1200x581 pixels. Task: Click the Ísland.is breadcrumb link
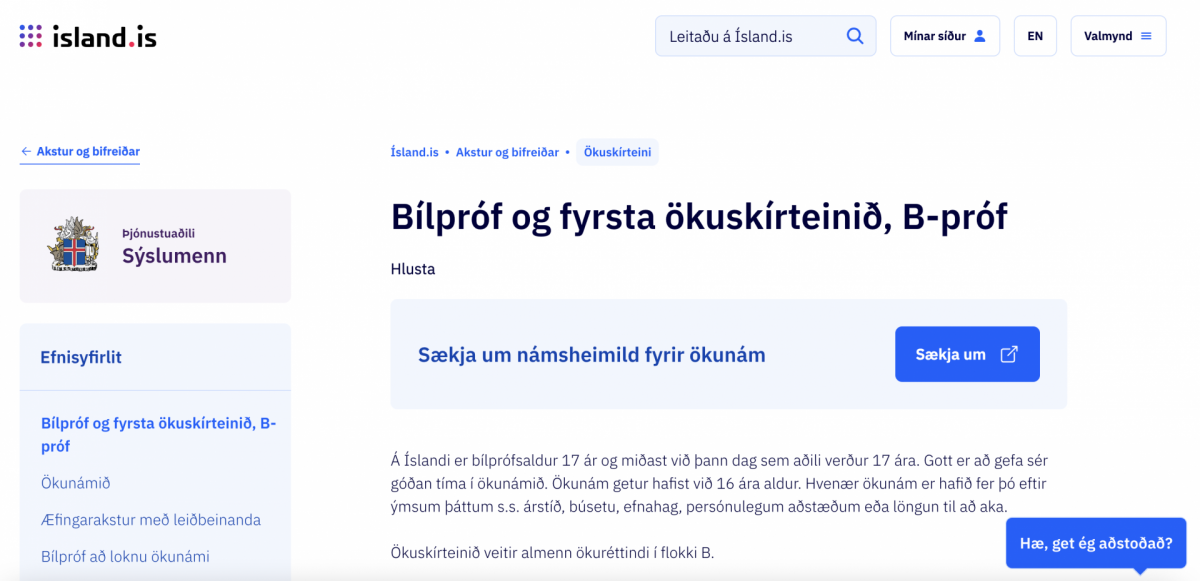415,153
